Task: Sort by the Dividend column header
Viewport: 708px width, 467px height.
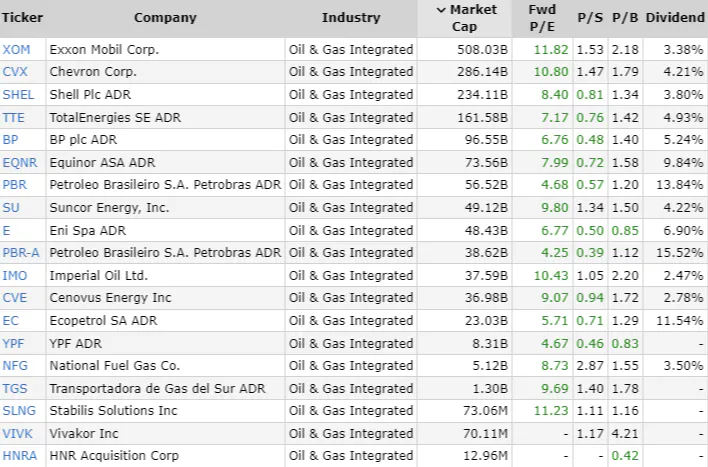Action: [x=675, y=18]
